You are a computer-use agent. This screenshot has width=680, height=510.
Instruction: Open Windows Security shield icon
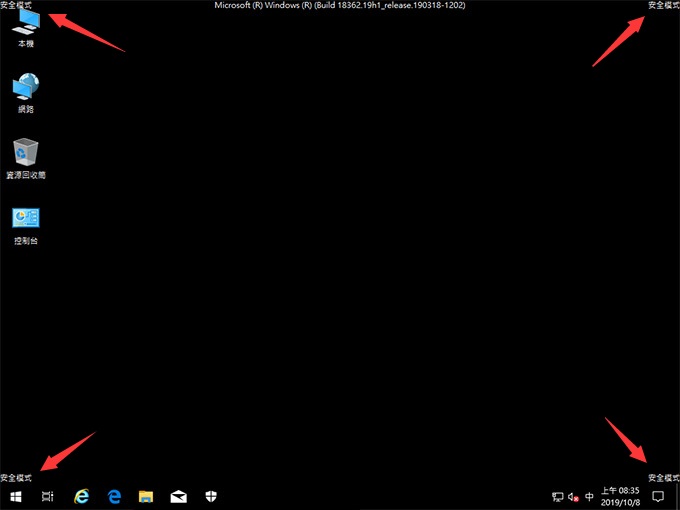coord(210,496)
